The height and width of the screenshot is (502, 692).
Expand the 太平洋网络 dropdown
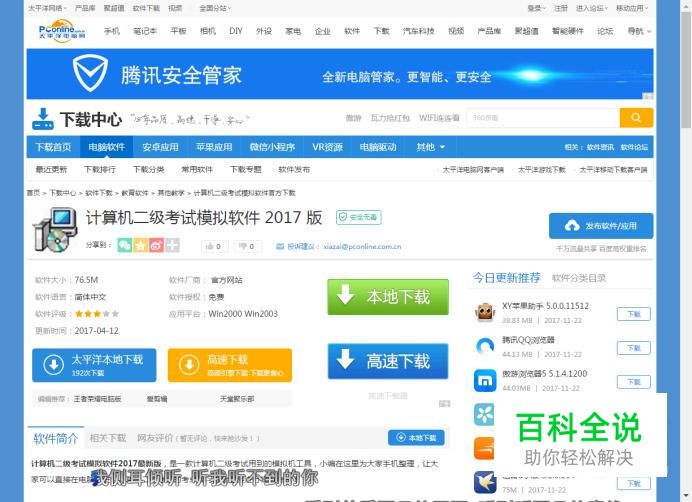[x=47, y=8]
